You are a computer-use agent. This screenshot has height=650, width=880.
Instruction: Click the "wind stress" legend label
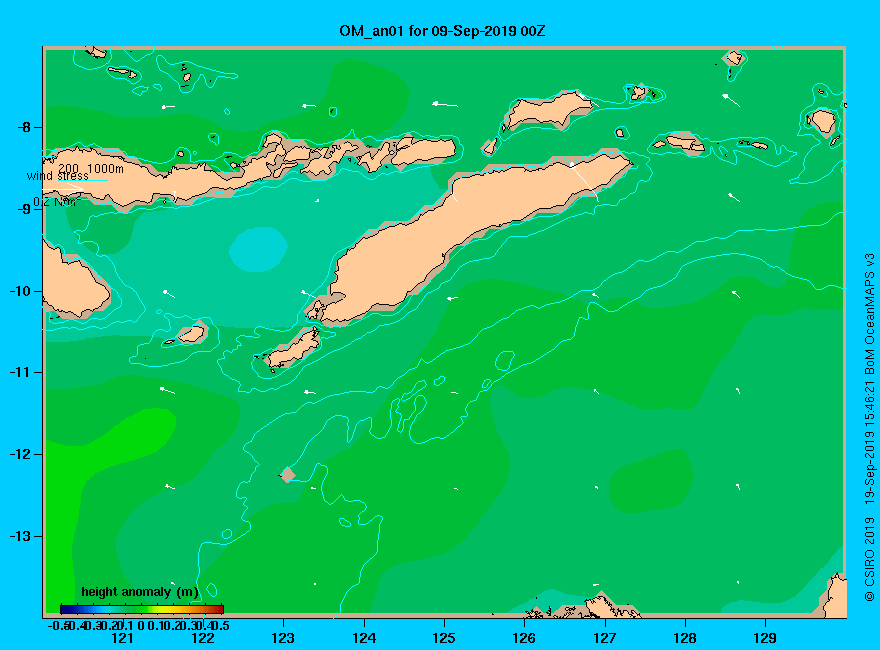click(58, 176)
